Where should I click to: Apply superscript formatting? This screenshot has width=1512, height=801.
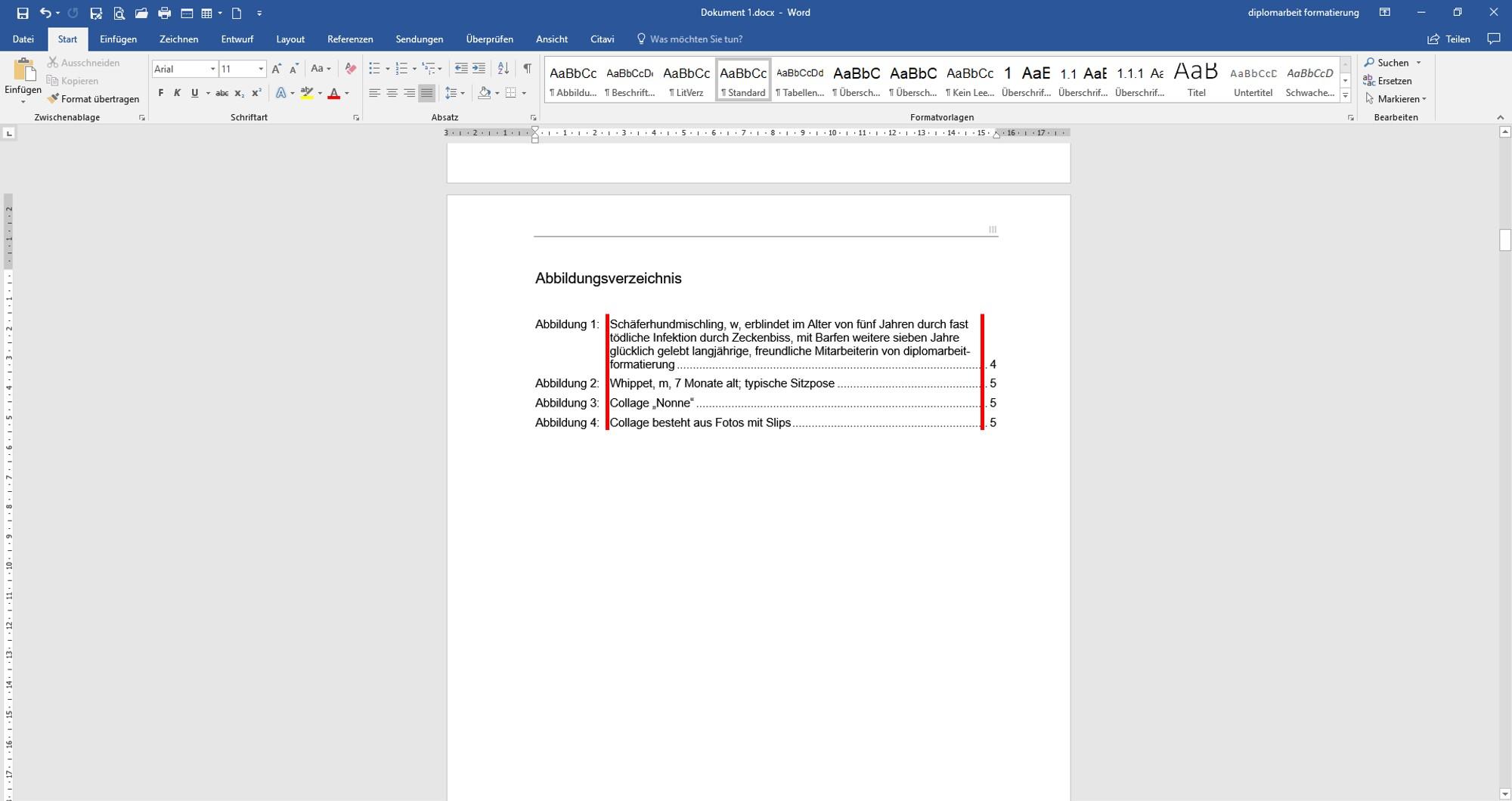(x=256, y=93)
